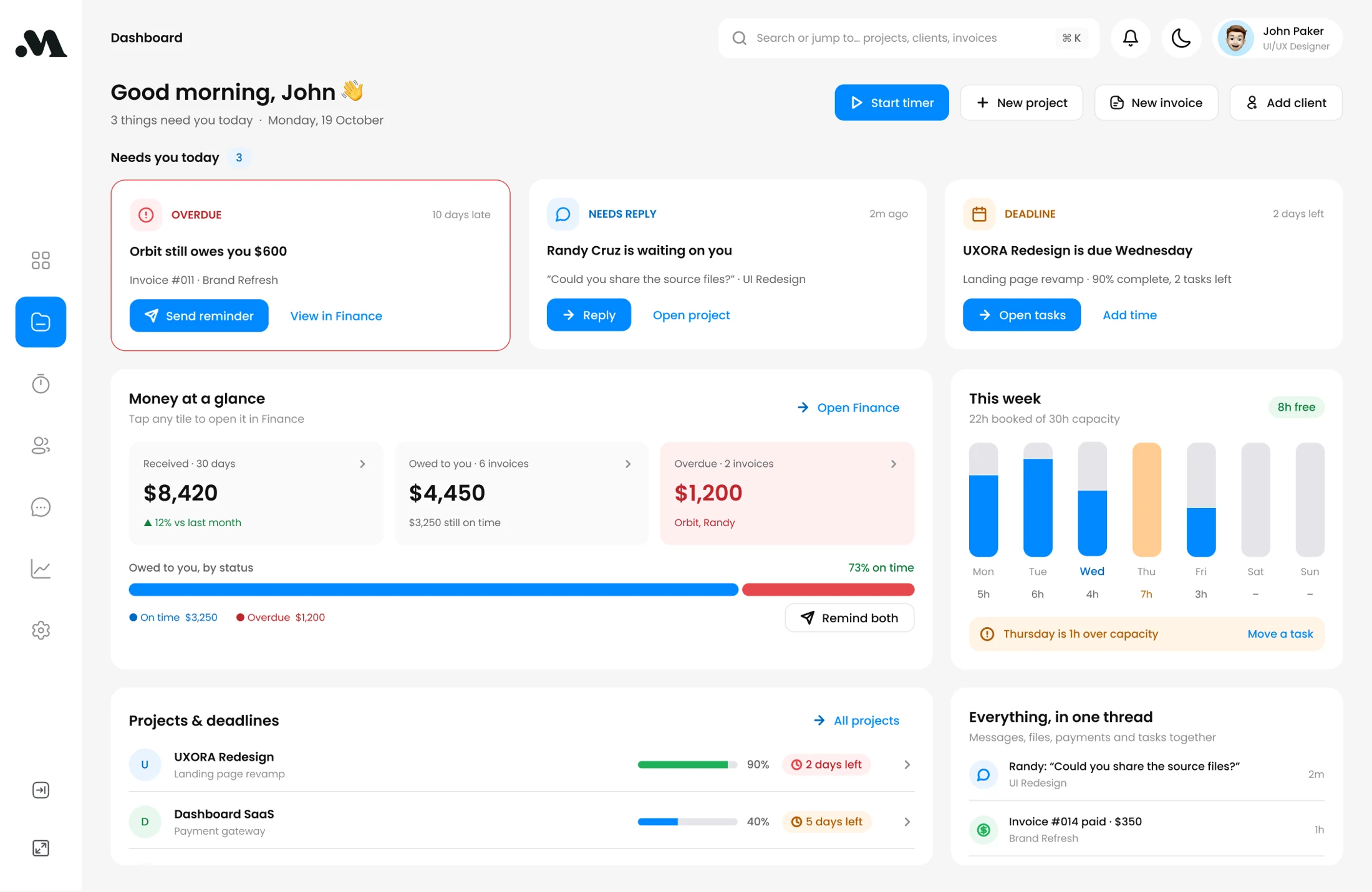This screenshot has height=892, width=1372.
Task: Expand the Dashboard SaaS project row chevron
Action: click(907, 822)
